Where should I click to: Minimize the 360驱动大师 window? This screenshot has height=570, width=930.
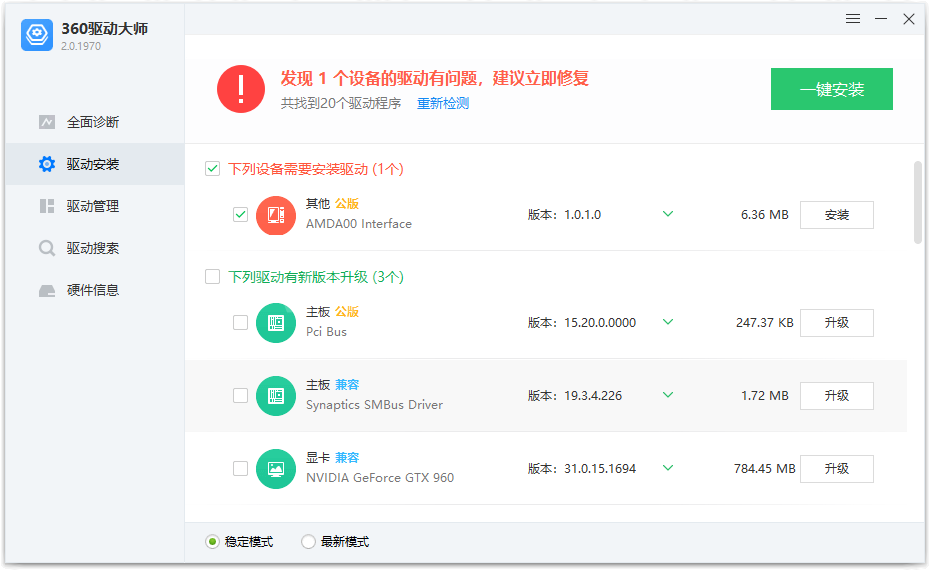(881, 19)
